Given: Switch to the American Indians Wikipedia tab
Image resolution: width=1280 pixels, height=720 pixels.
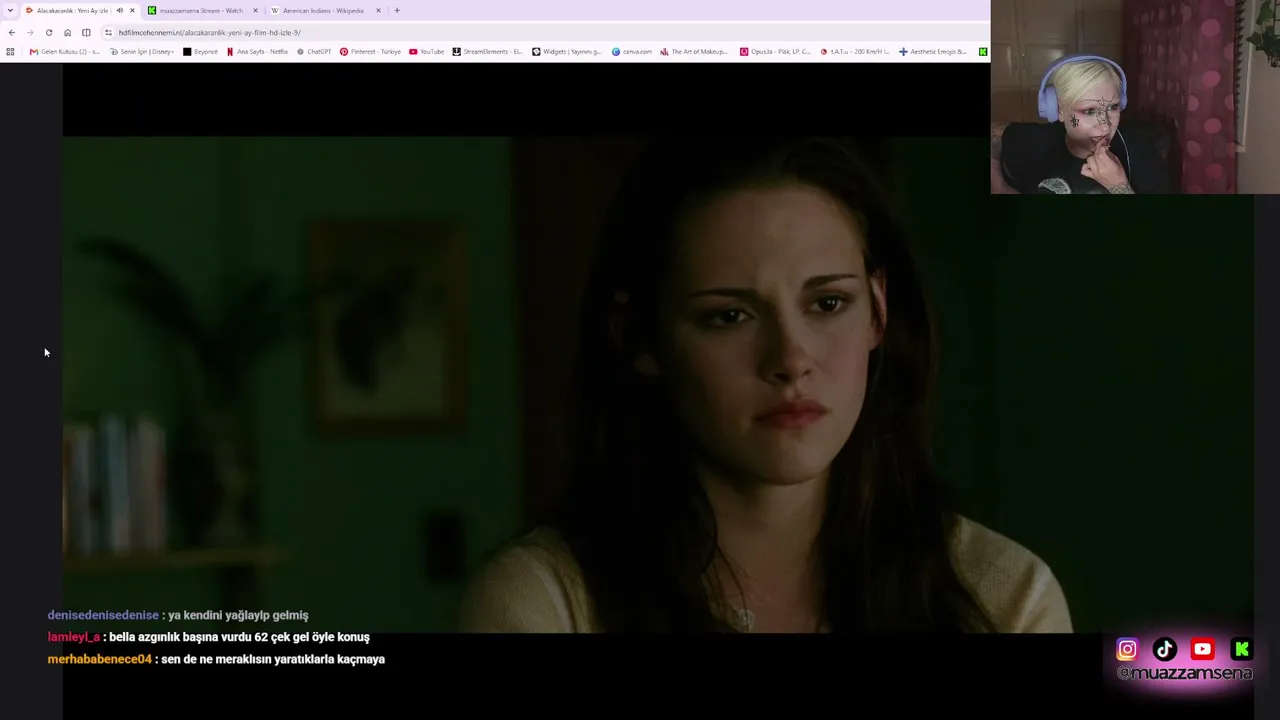Looking at the screenshot, I should [326, 10].
